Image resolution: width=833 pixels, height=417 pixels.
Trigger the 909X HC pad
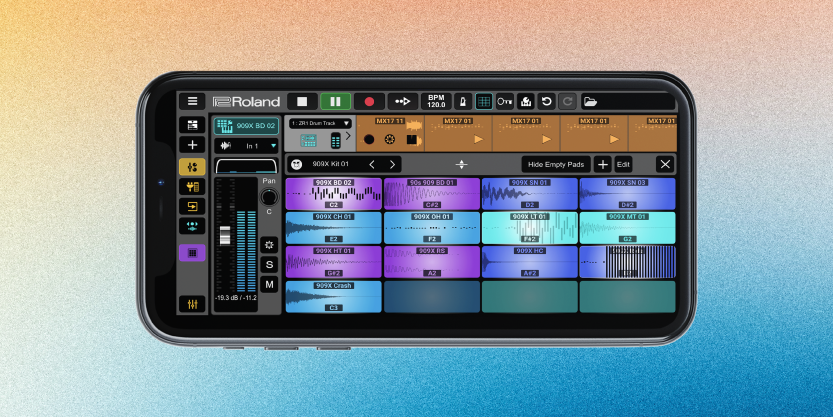[x=530, y=262]
